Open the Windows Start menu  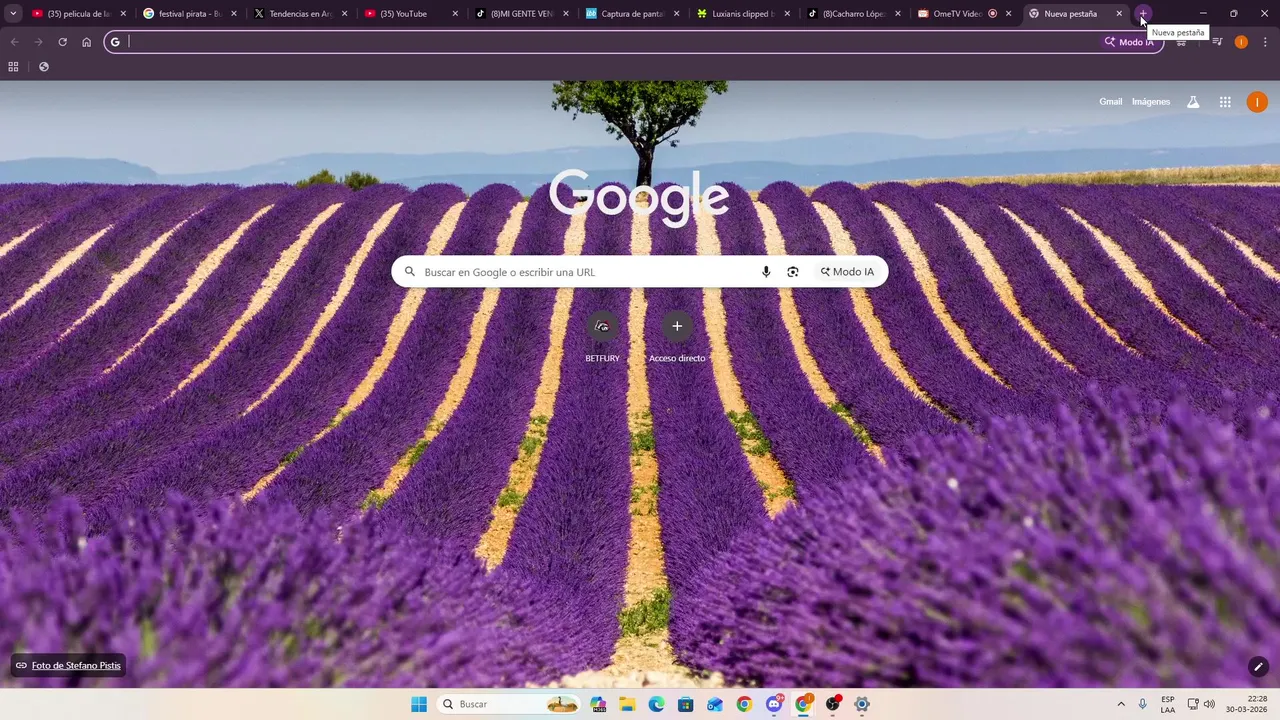click(x=419, y=704)
